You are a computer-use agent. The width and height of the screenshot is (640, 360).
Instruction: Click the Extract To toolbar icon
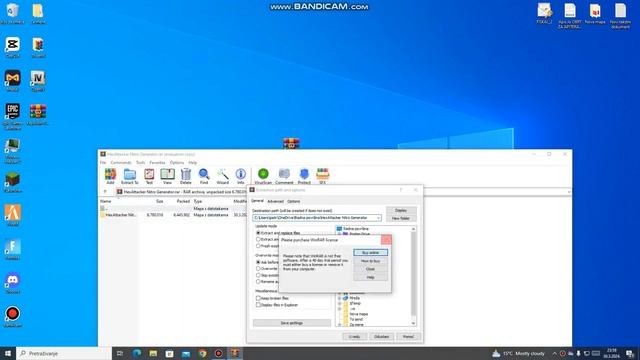tap(130, 176)
